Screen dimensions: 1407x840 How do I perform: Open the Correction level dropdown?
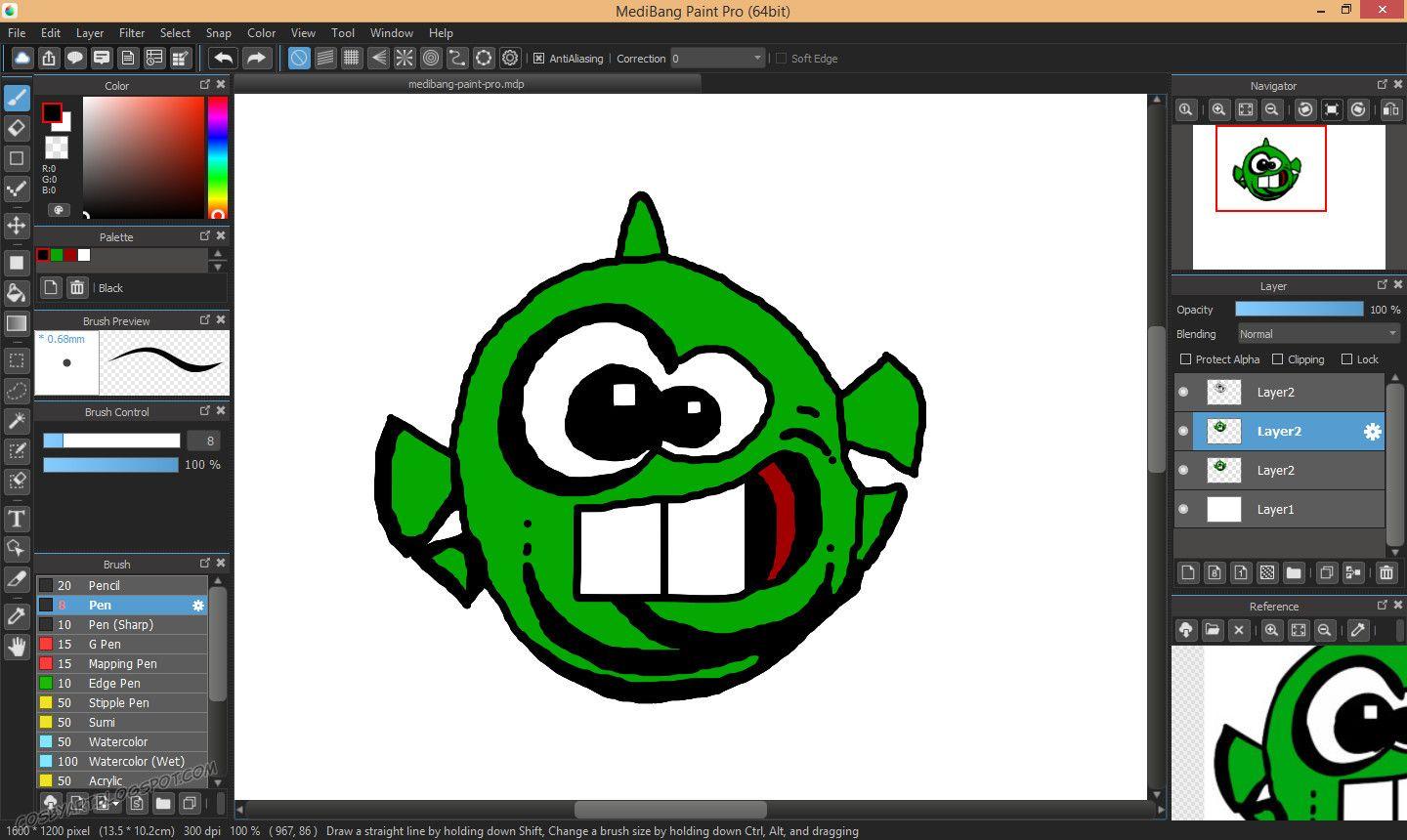point(757,58)
